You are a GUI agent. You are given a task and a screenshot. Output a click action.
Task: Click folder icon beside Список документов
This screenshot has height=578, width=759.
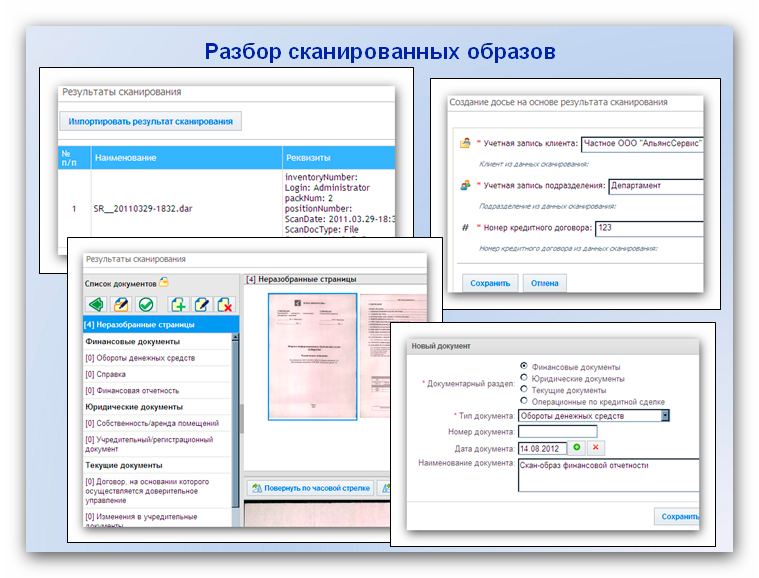pos(164,282)
